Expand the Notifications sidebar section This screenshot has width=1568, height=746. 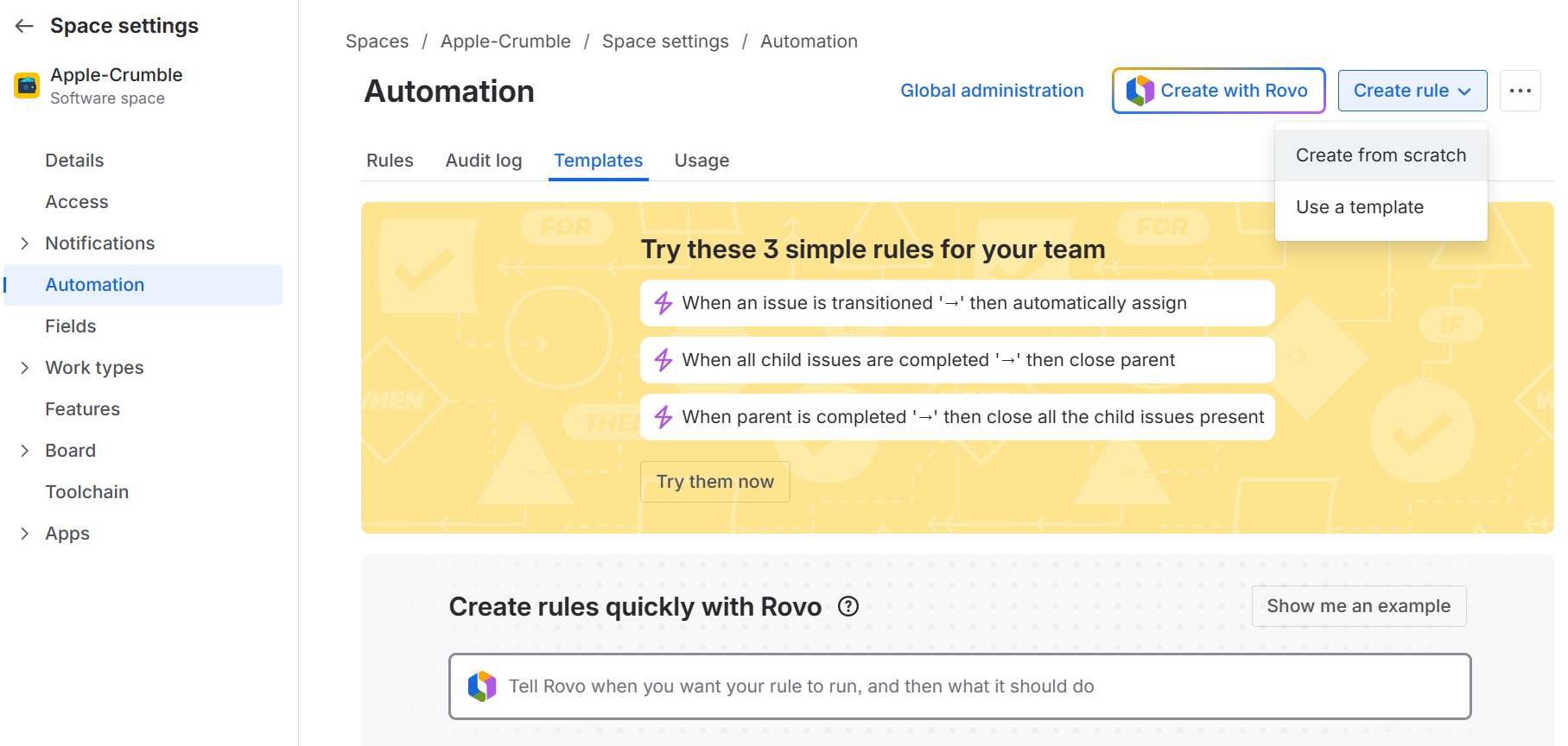(25, 243)
